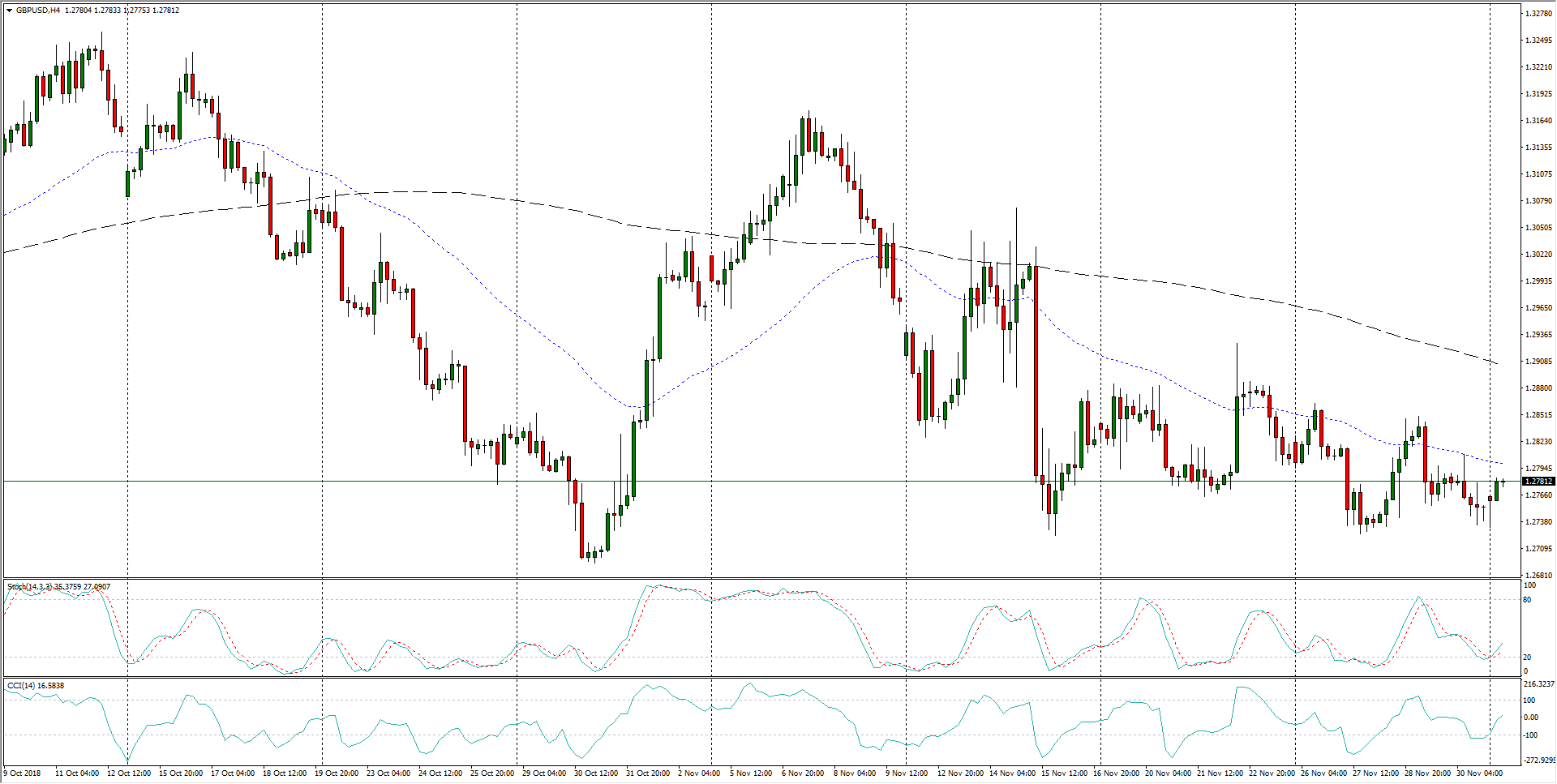
Task: Click the 6 Nov 20:00 time label
Action: 803,773
